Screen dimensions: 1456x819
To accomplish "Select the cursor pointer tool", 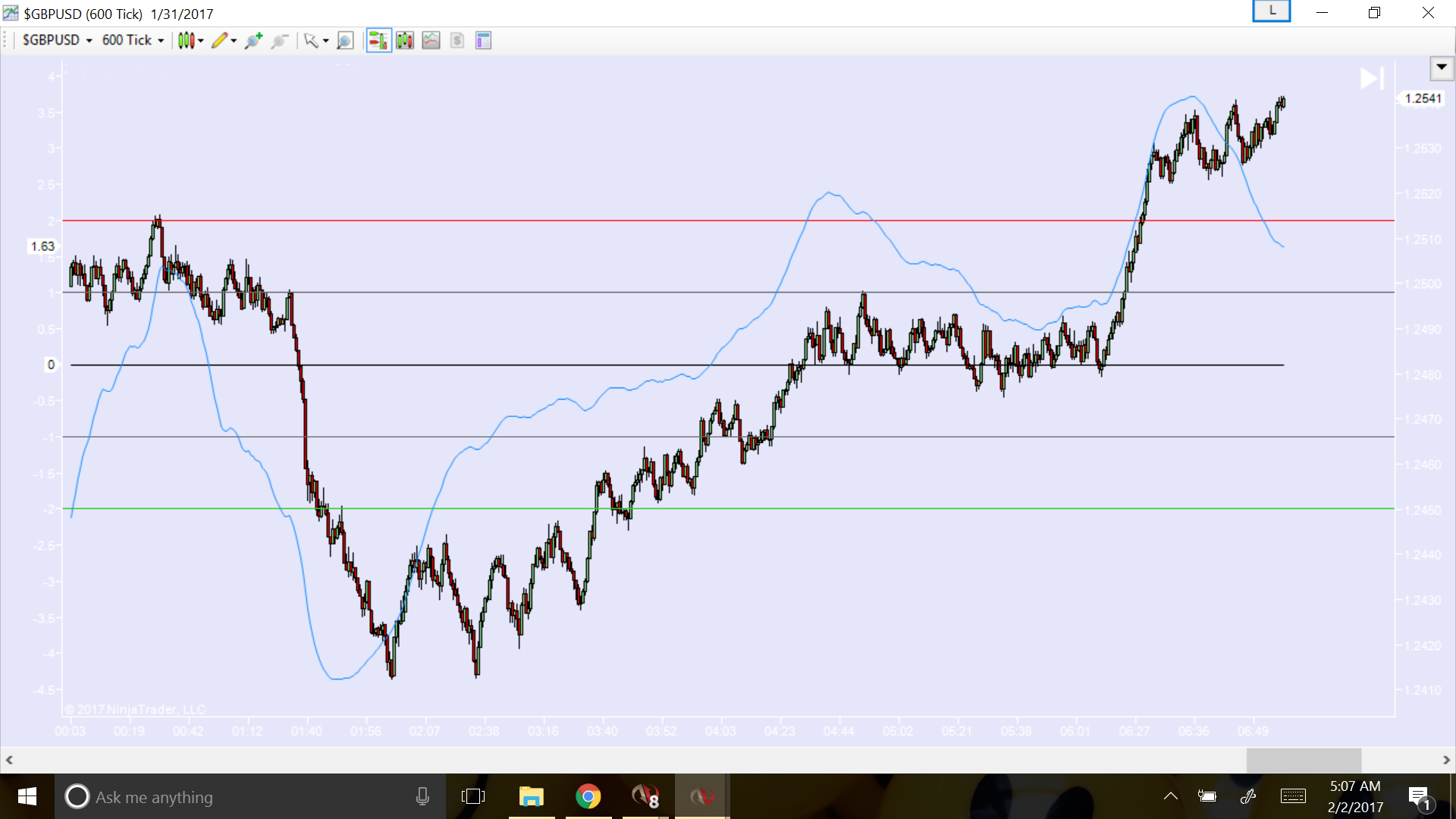I will [x=311, y=40].
